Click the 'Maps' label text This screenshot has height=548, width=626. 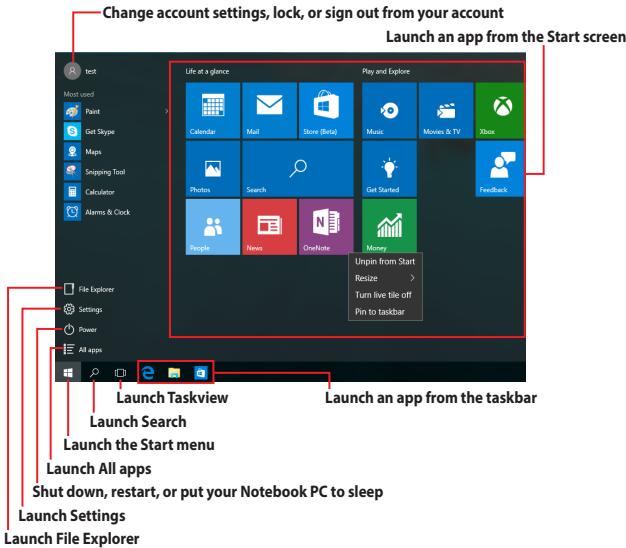point(93,152)
